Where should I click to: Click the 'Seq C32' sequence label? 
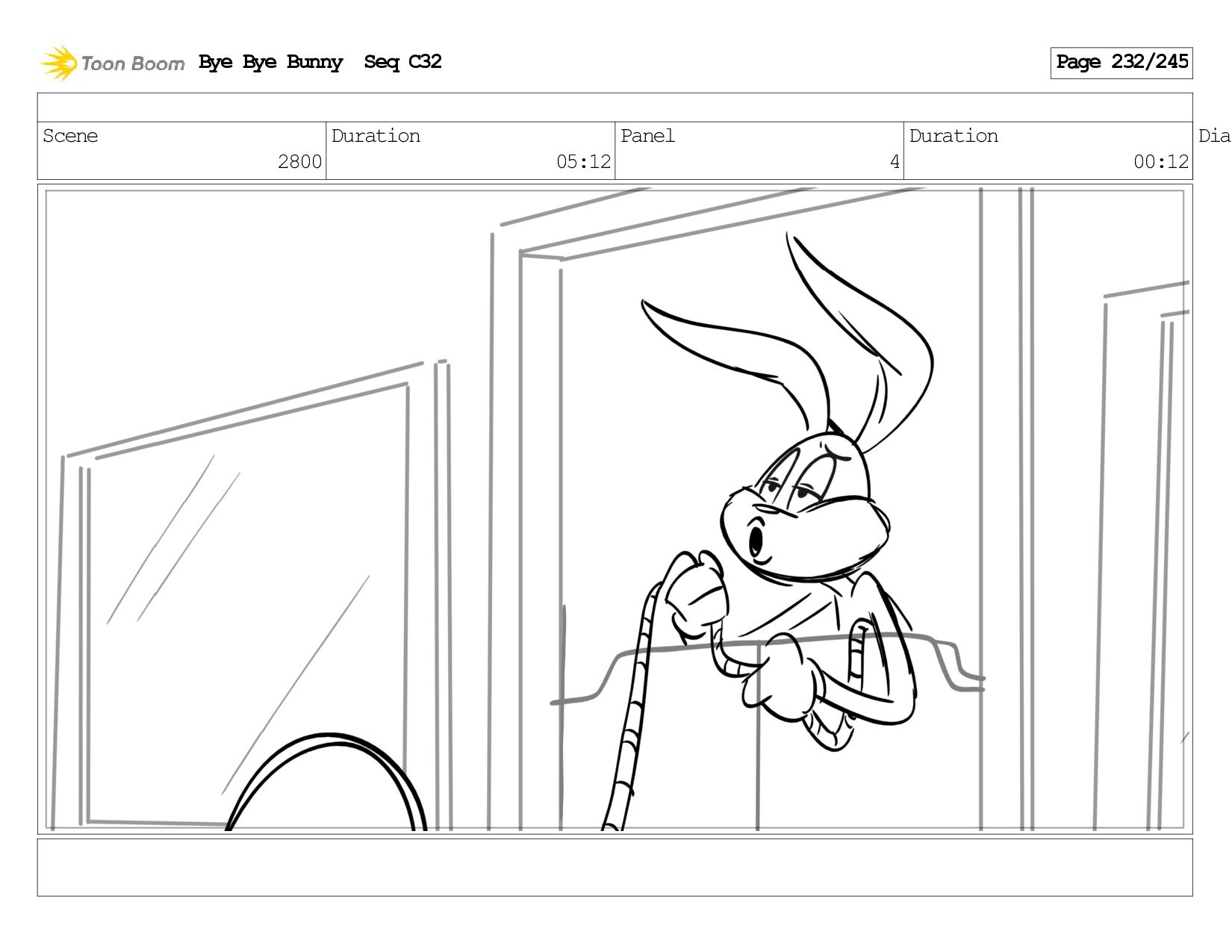(x=402, y=62)
